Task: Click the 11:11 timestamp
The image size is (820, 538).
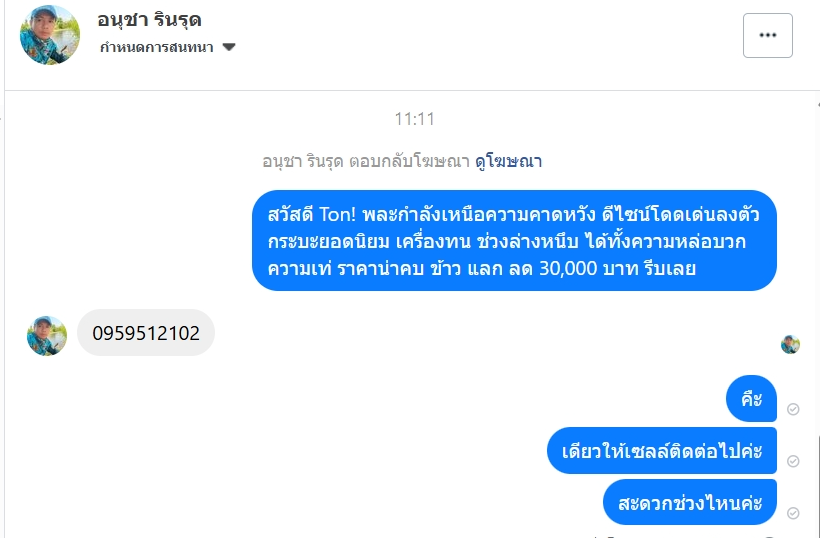Action: pos(414,119)
